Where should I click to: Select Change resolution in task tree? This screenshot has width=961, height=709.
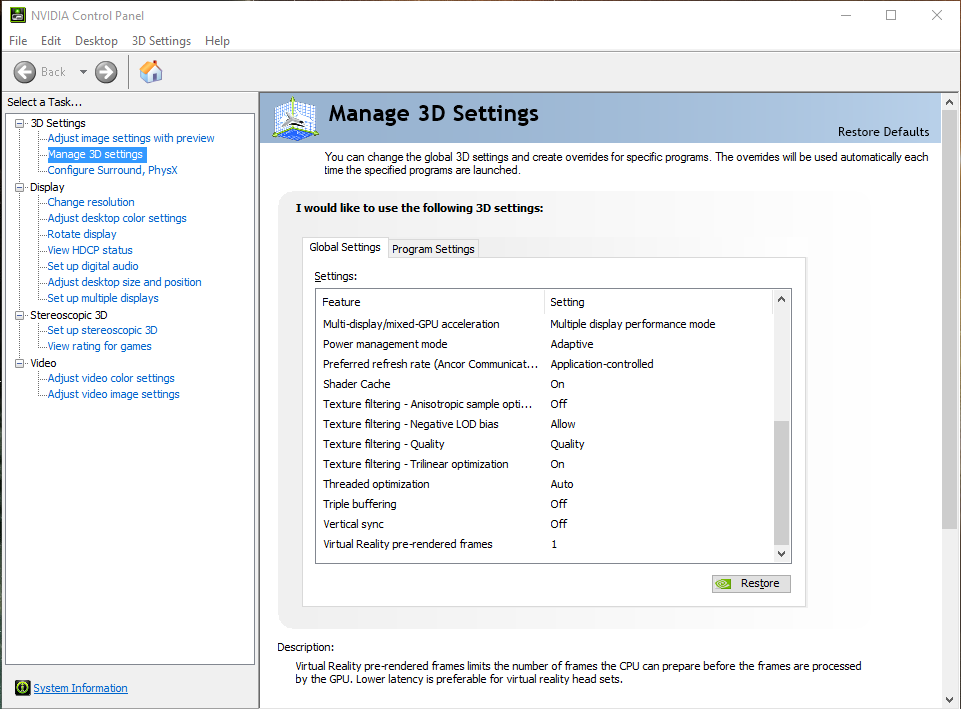pos(91,202)
